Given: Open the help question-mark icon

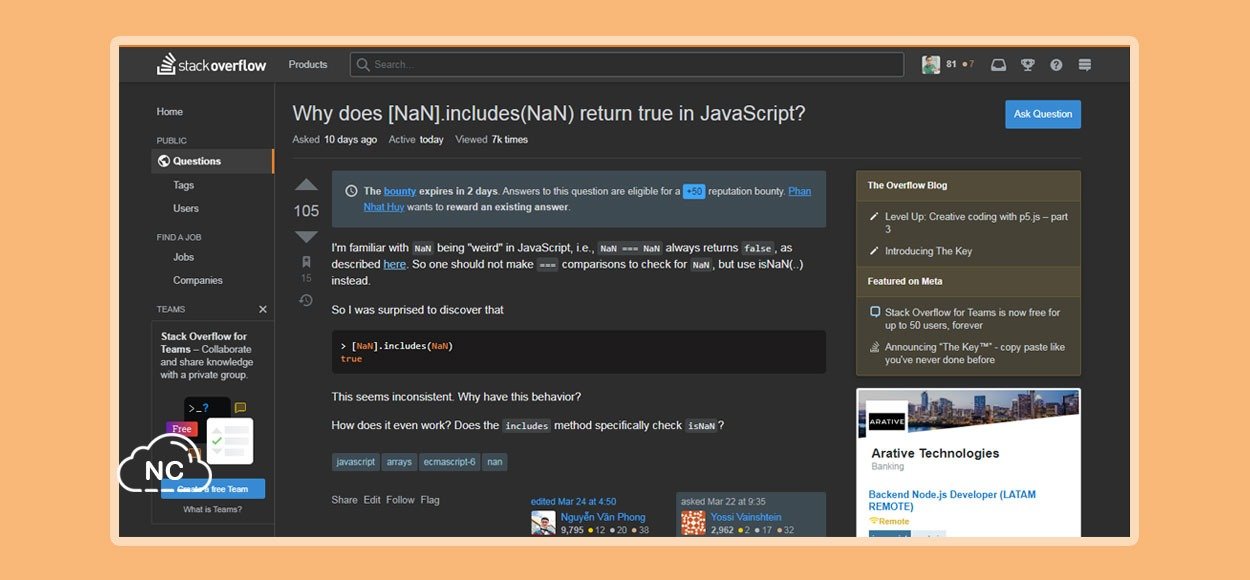Looking at the screenshot, I should click(x=1056, y=65).
